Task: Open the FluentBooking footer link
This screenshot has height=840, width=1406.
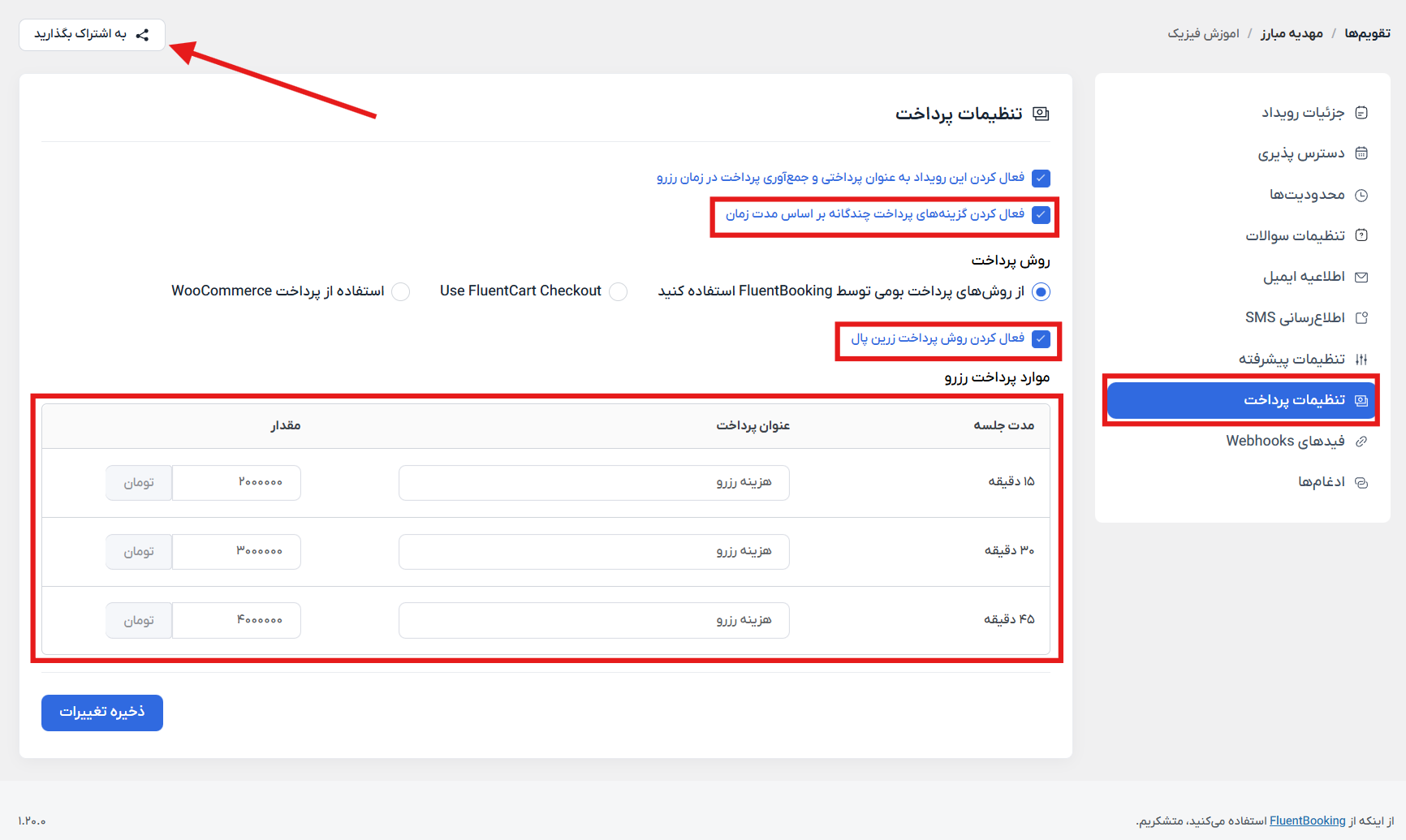Action: tap(1307, 821)
